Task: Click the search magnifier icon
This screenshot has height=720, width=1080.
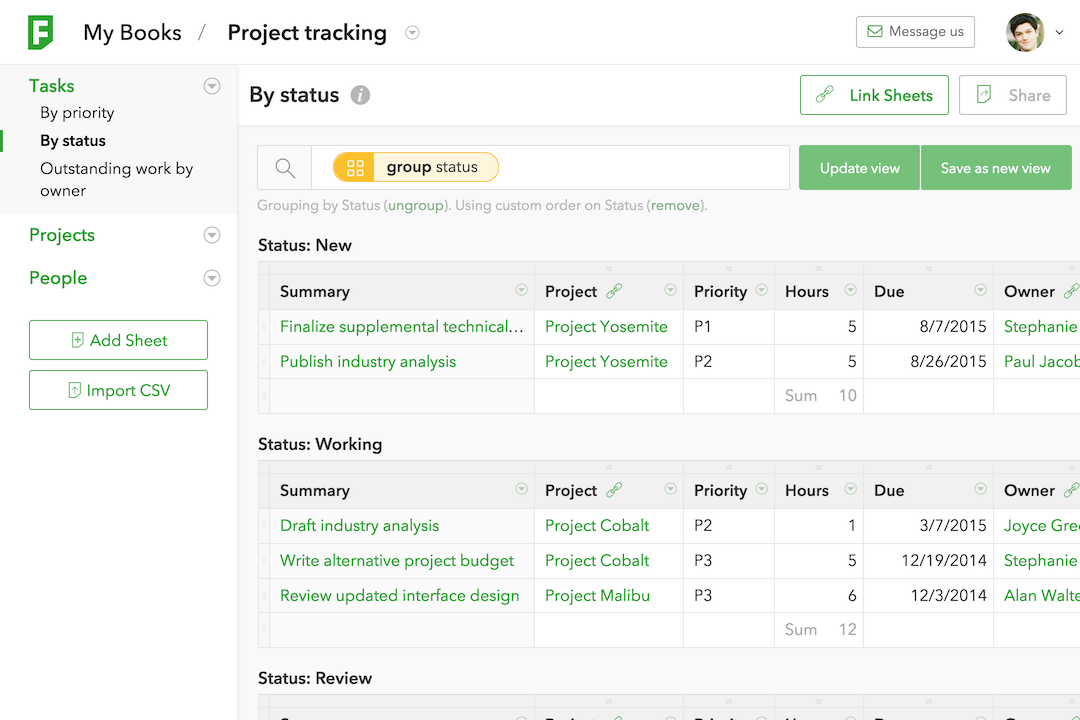Action: tap(285, 168)
